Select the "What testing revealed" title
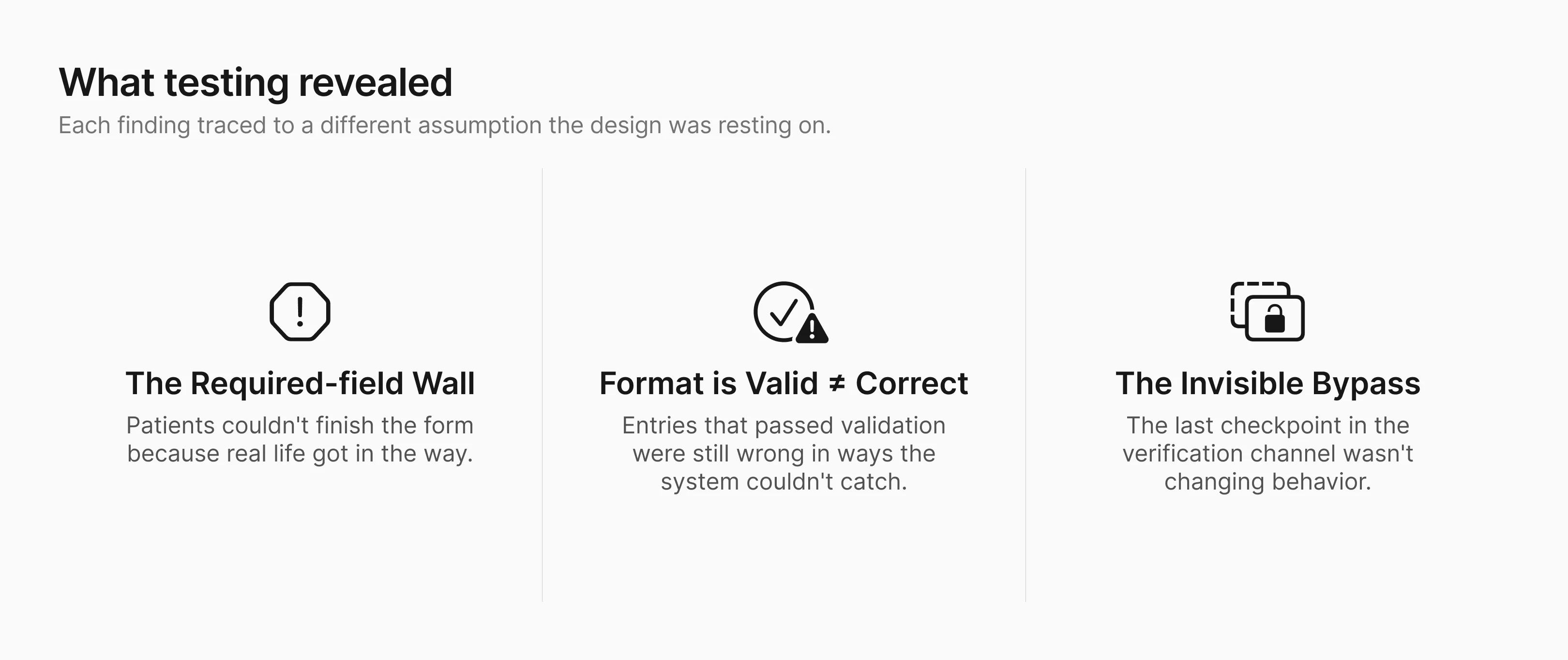This screenshot has width=1568, height=660. tap(256, 82)
